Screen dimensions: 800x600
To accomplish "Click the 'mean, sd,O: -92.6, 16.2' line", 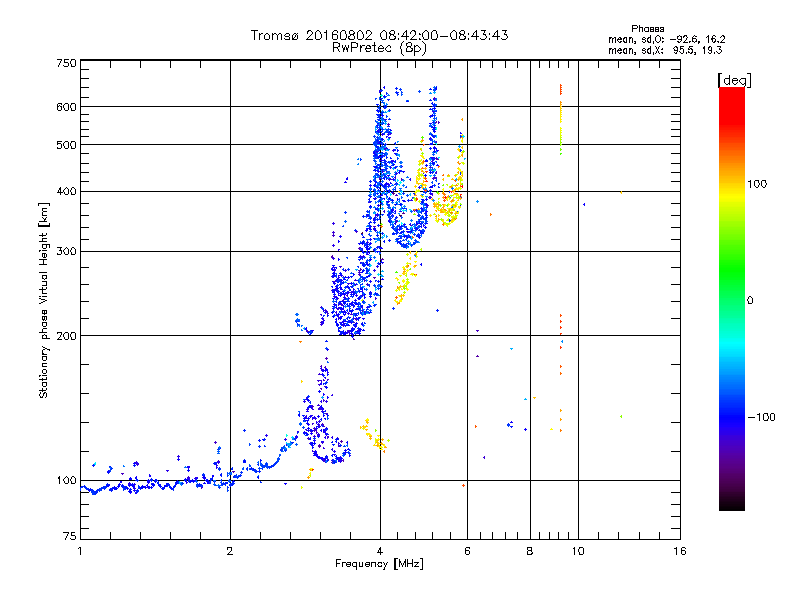I will [x=666, y=39].
